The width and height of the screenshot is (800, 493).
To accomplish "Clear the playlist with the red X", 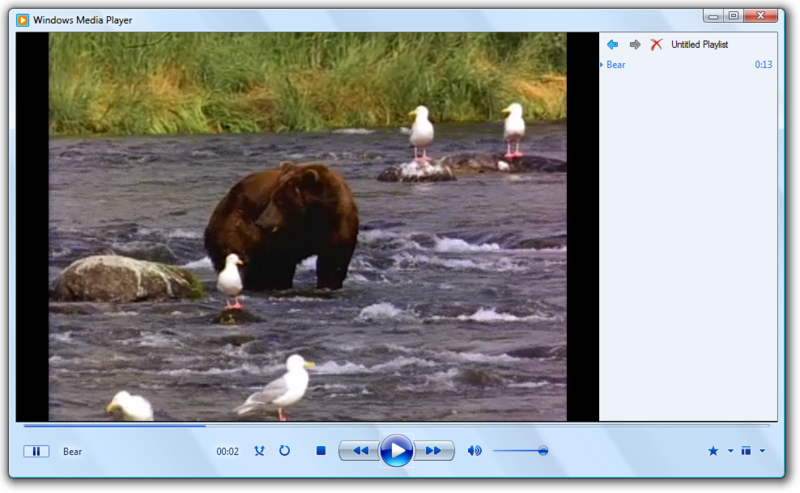I will click(656, 45).
